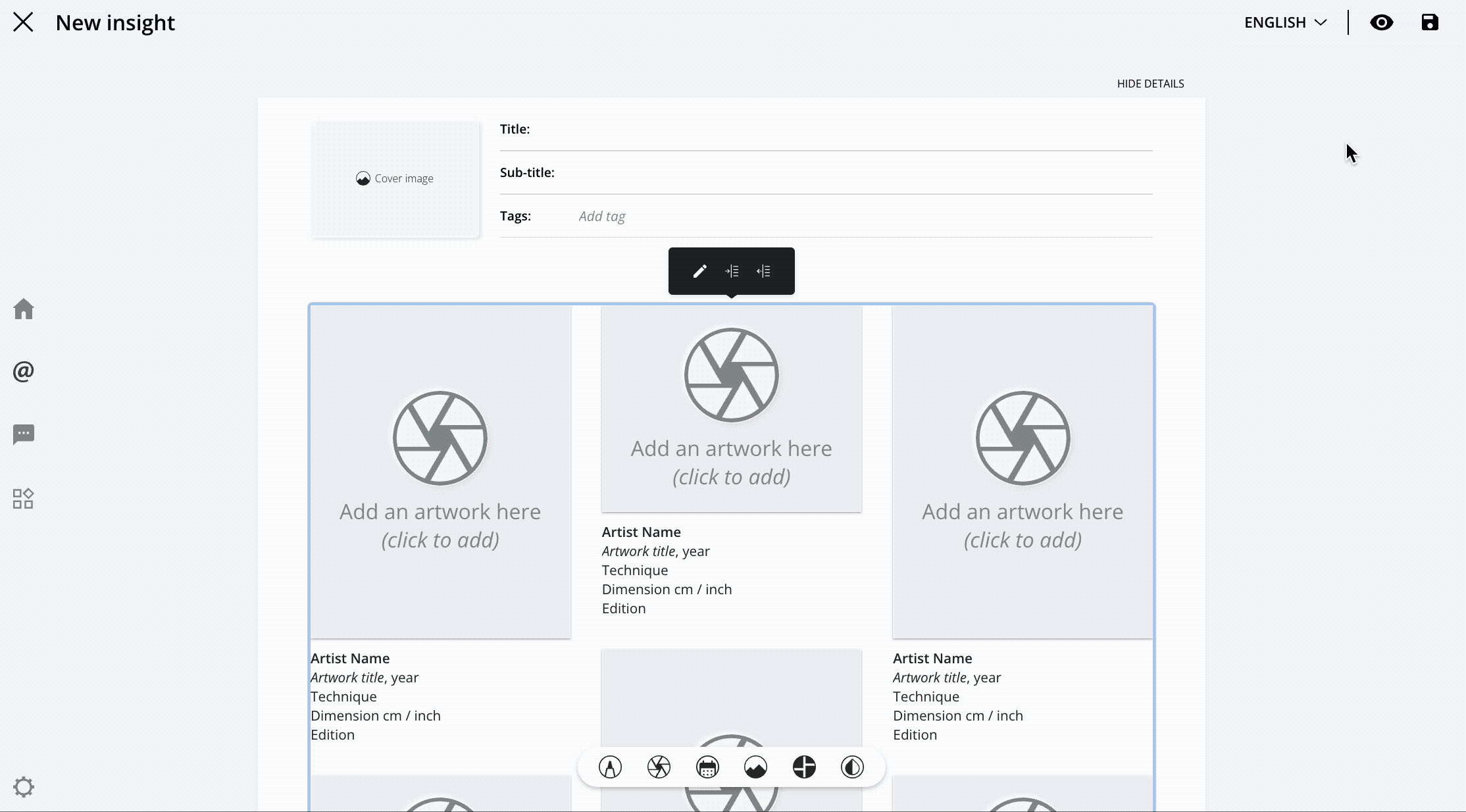Click Artist Name under the left artwork

point(350,658)
